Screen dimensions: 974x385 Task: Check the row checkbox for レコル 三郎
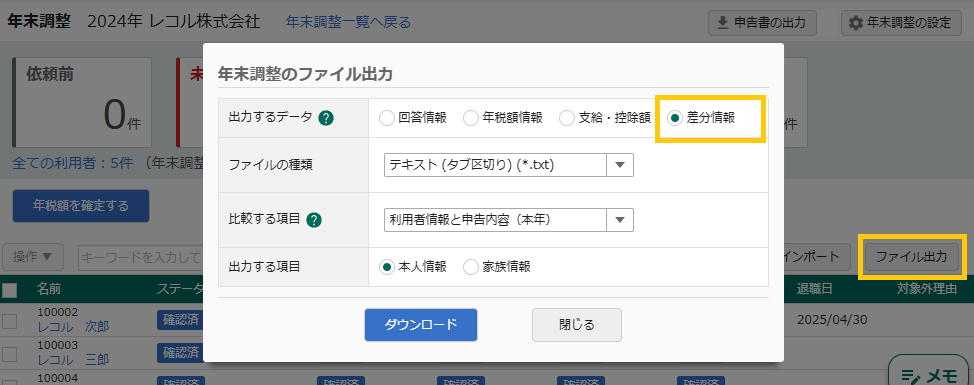click(9, 354)
